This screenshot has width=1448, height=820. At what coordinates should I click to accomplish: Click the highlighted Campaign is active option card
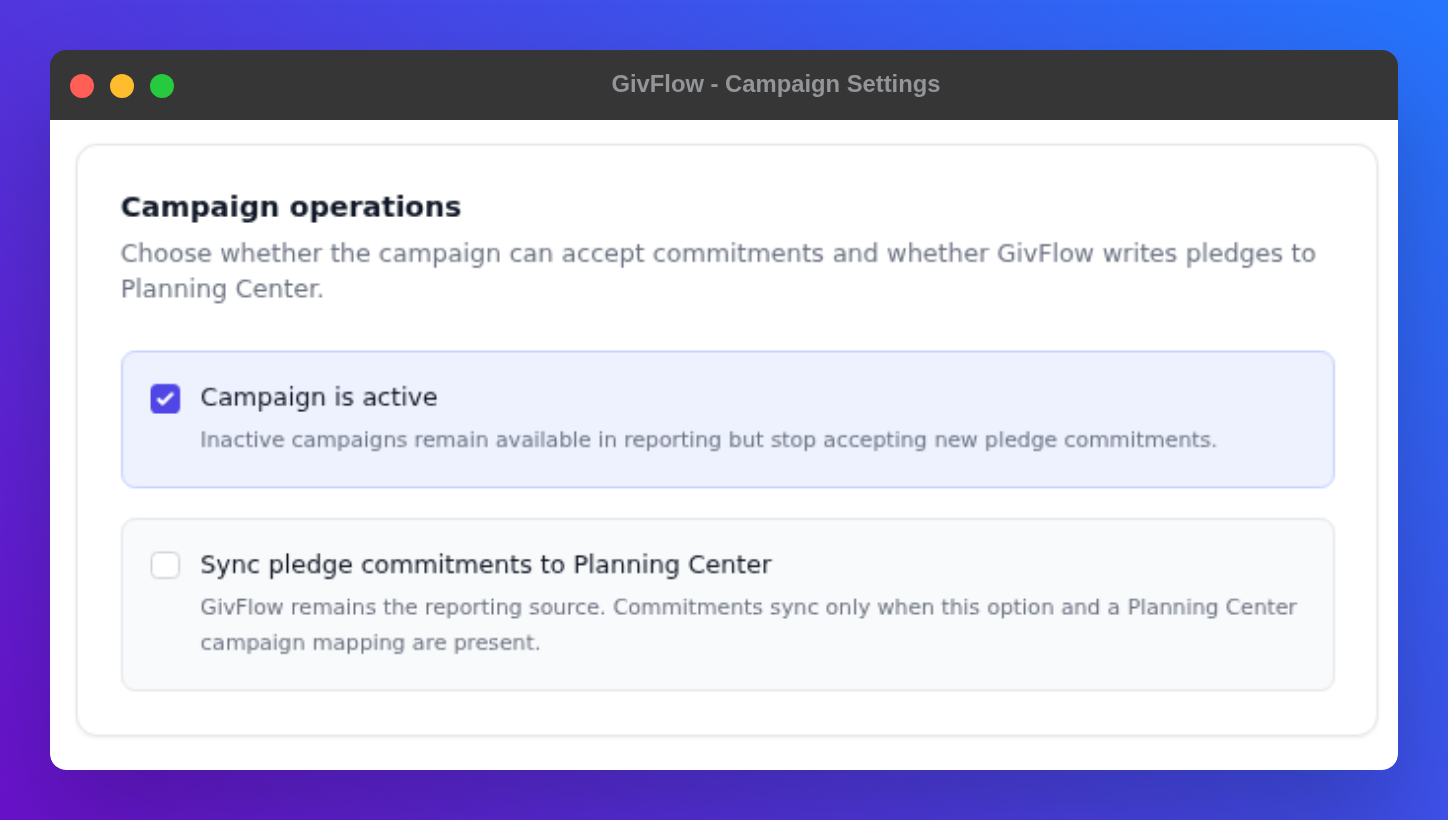click(728, 419)
